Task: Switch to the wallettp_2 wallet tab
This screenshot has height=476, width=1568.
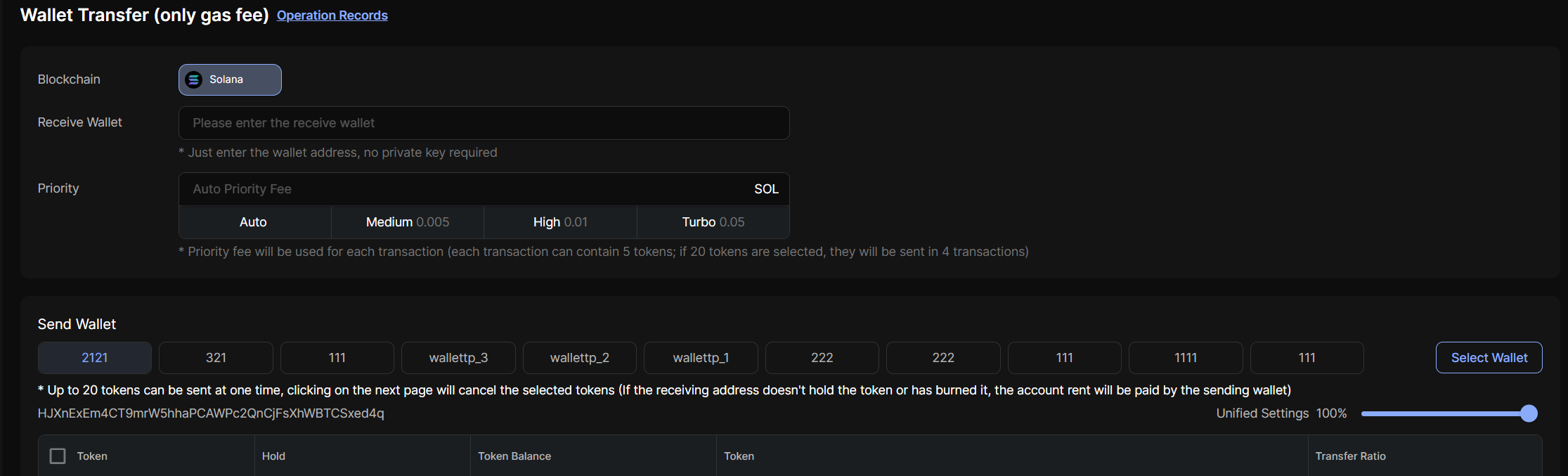Action: (x=580, y=358)
